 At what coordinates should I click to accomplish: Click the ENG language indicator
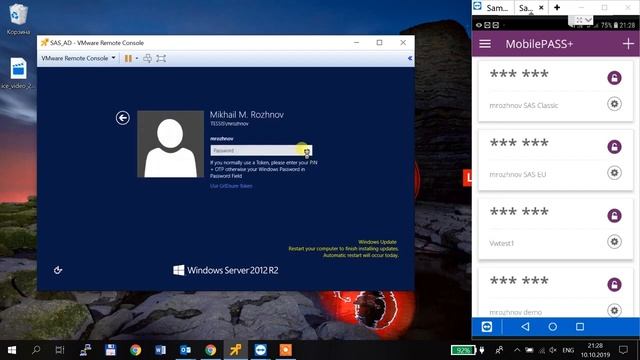pos(568,350)
